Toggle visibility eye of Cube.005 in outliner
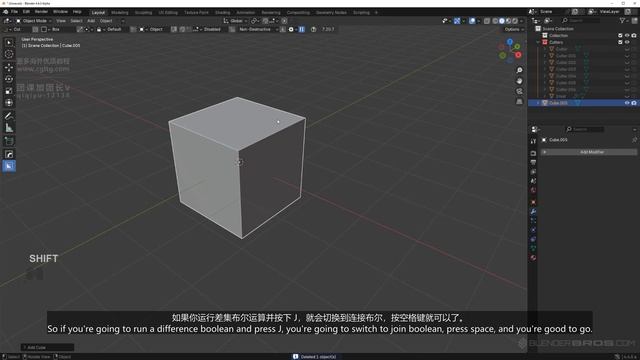The image size is (640, 360). point(627,103)
